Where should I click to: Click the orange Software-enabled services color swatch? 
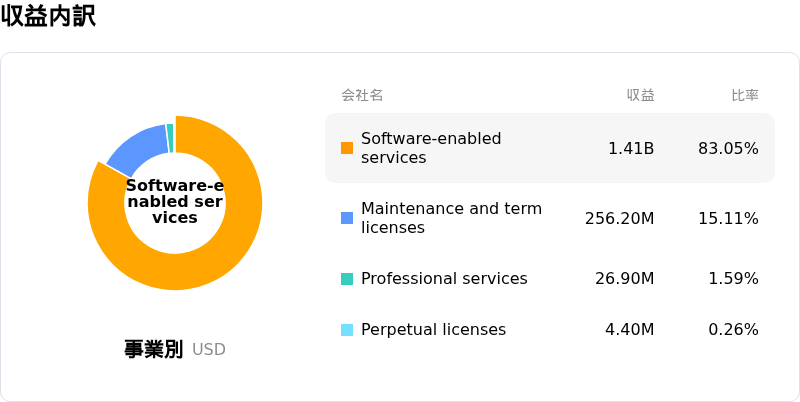(x=347, y=148)
